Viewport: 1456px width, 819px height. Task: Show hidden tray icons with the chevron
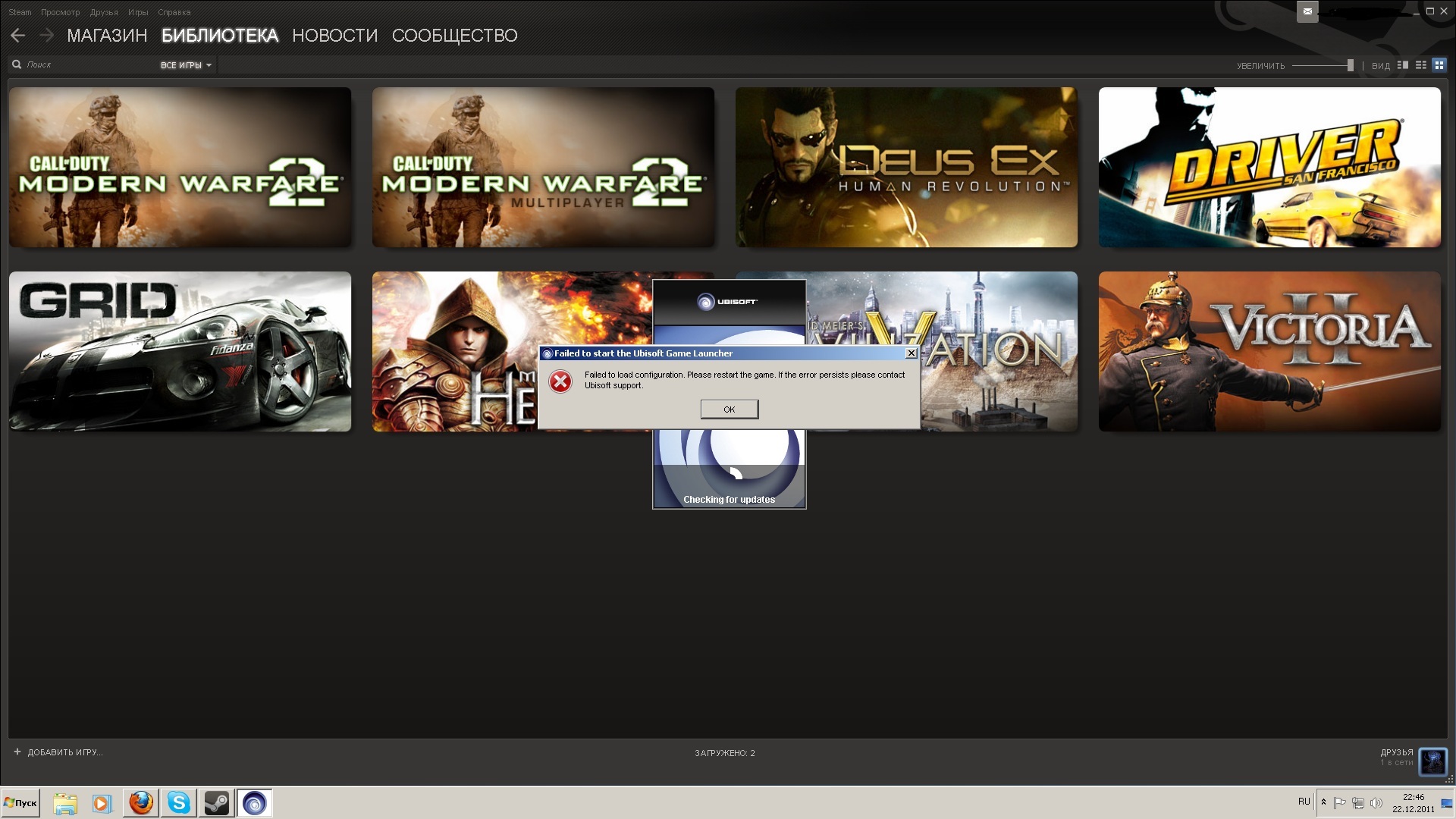(1323, 802)
